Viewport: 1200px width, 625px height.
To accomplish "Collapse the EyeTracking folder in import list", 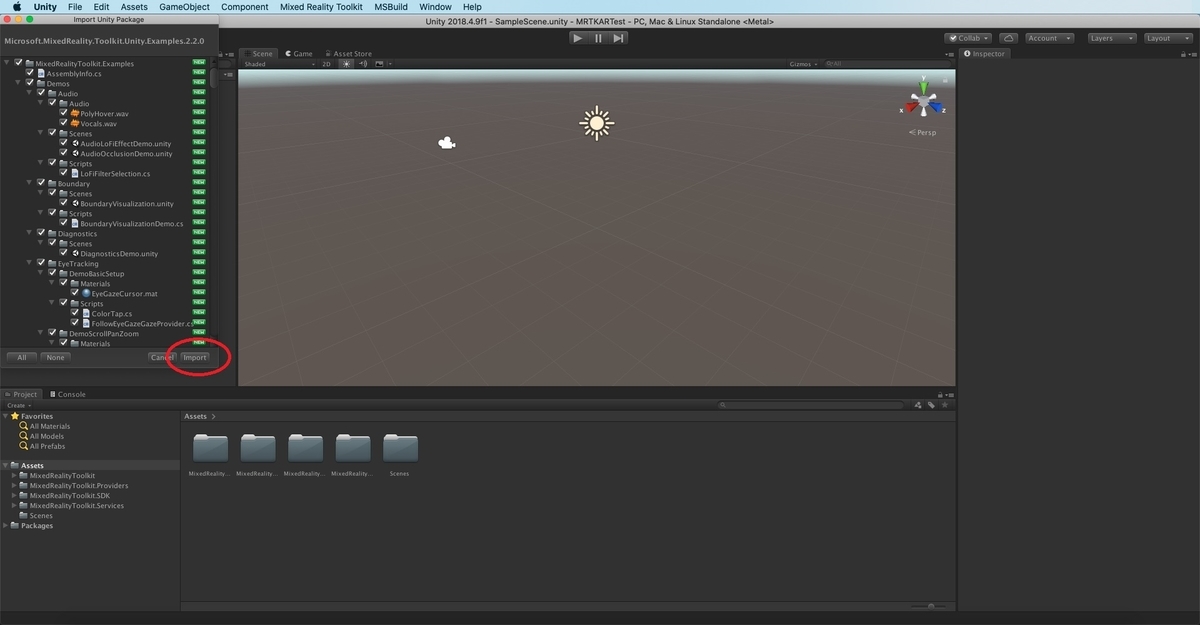I will (x=30, y=264).
